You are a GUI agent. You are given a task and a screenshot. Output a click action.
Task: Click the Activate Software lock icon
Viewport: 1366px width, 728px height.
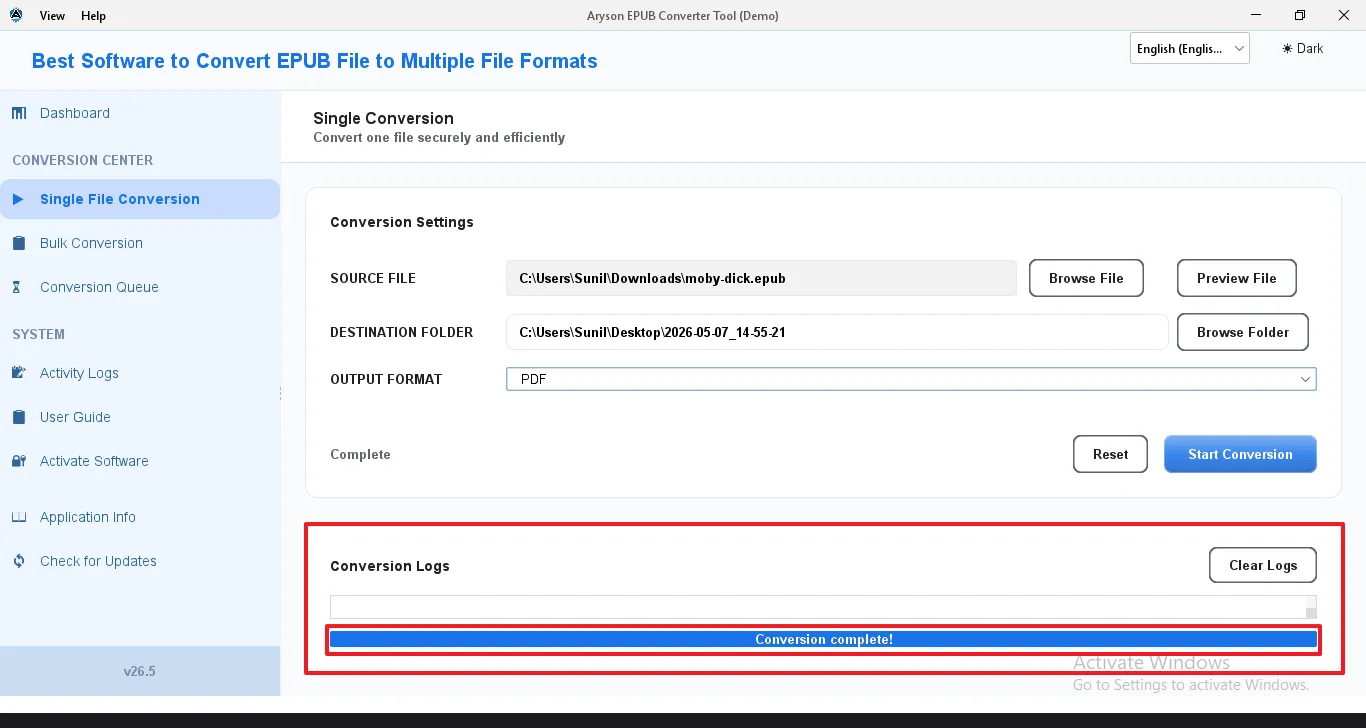(x=19, y=461)
